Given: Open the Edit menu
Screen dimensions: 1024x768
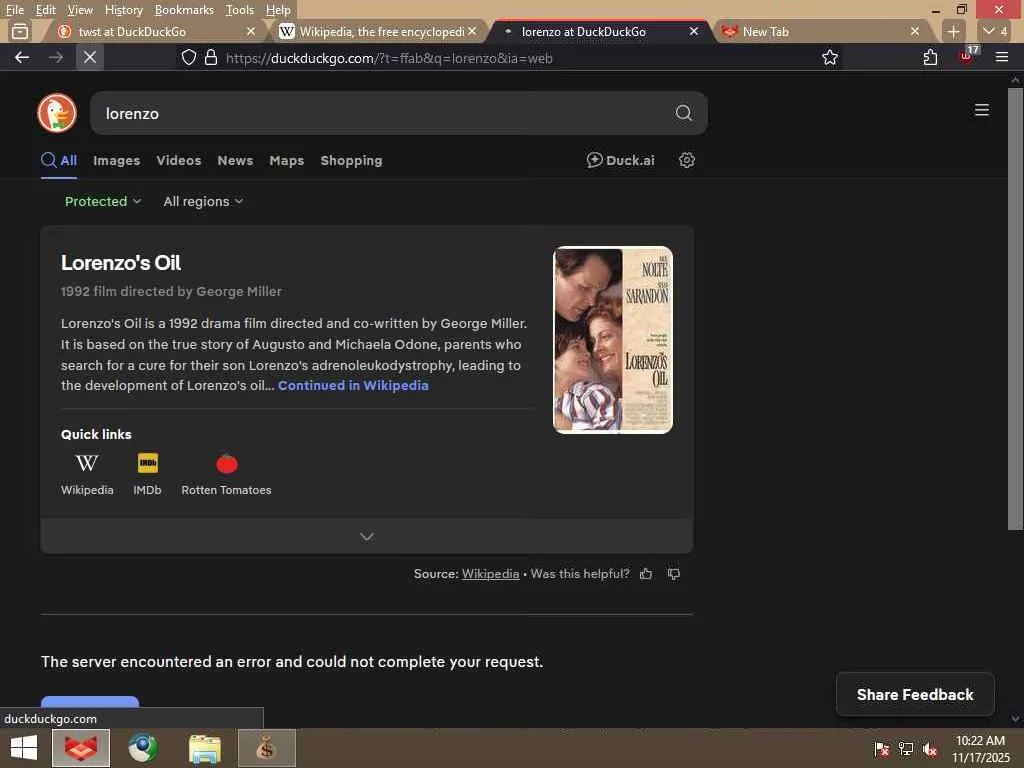Looking at the screenshot, I should tap(45, 9).
